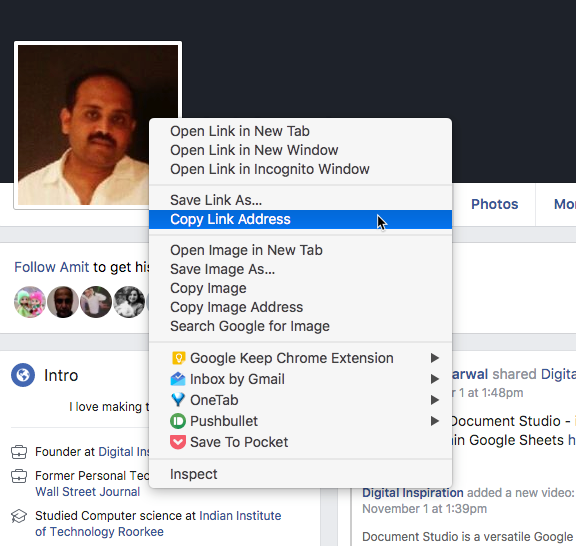Click the second follower avatar, bald man

pos(63,302)
